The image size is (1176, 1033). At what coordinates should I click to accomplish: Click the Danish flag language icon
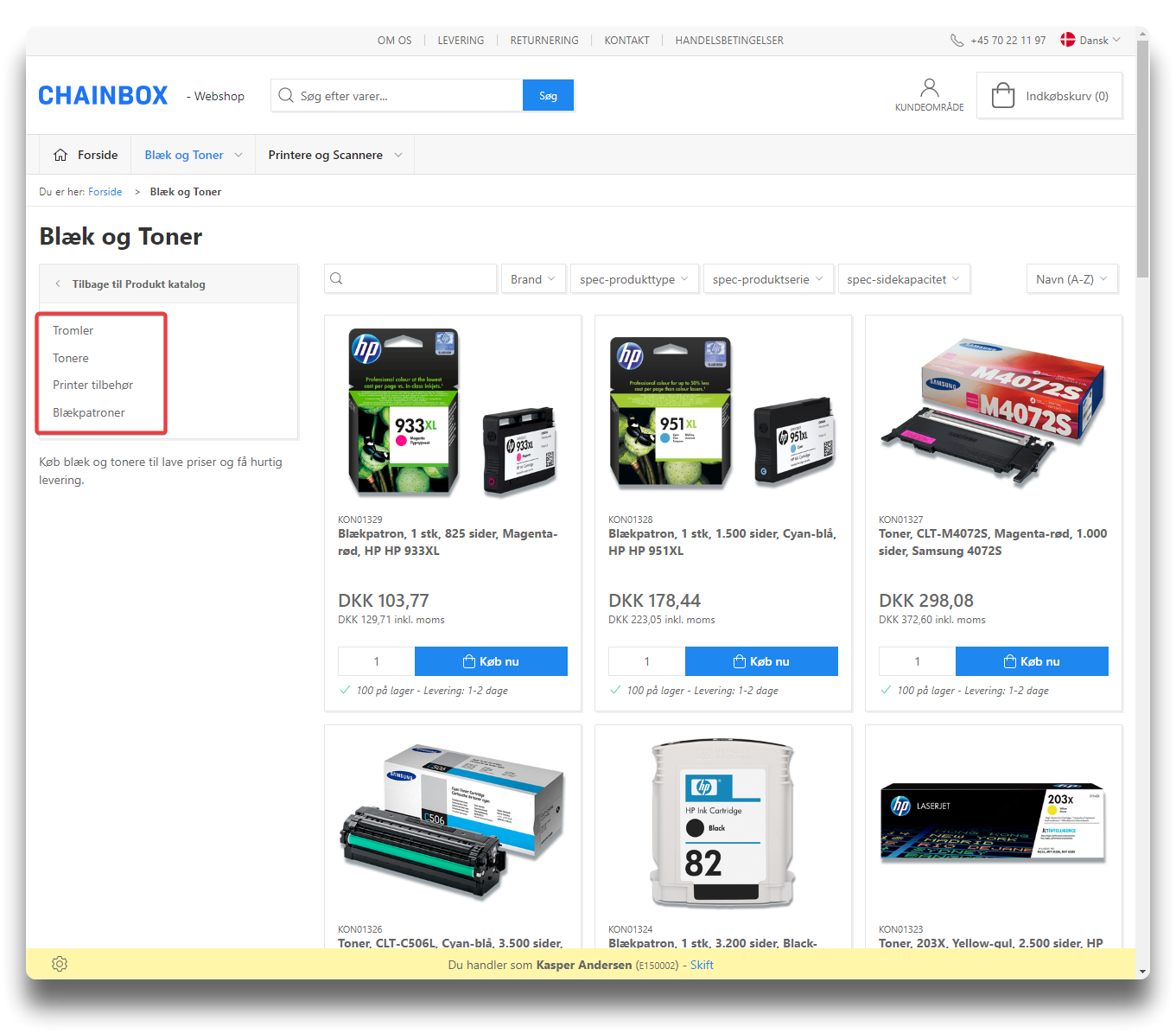point(1068,40)
